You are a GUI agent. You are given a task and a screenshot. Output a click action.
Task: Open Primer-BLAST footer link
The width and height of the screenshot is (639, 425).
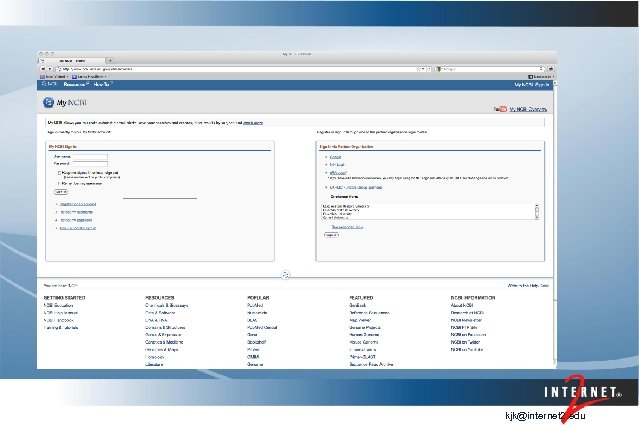point(362,357)
